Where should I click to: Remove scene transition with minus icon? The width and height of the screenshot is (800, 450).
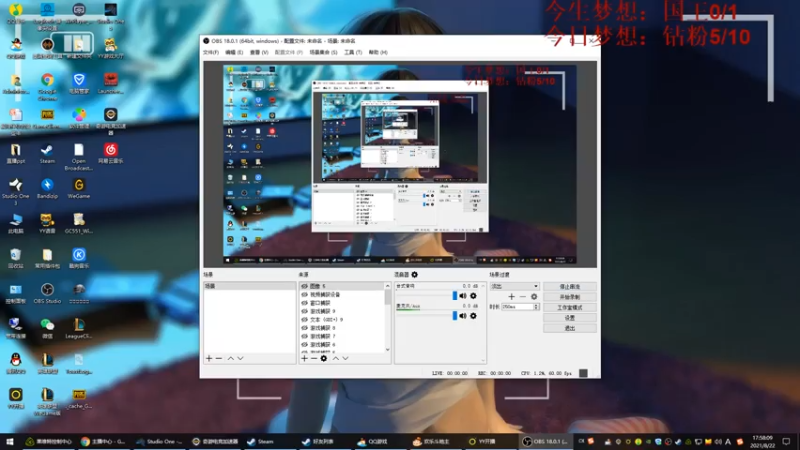tap(522, 296)
